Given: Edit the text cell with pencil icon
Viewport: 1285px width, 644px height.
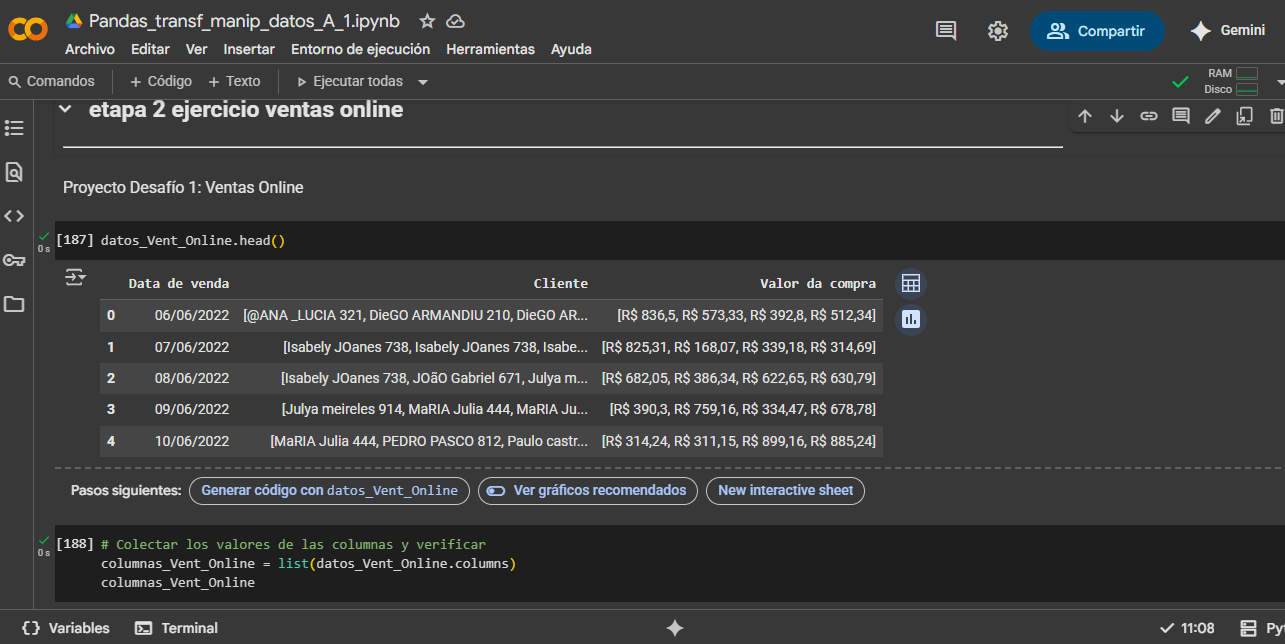Looking at the screenshot, I should [x=1213, y=116].
